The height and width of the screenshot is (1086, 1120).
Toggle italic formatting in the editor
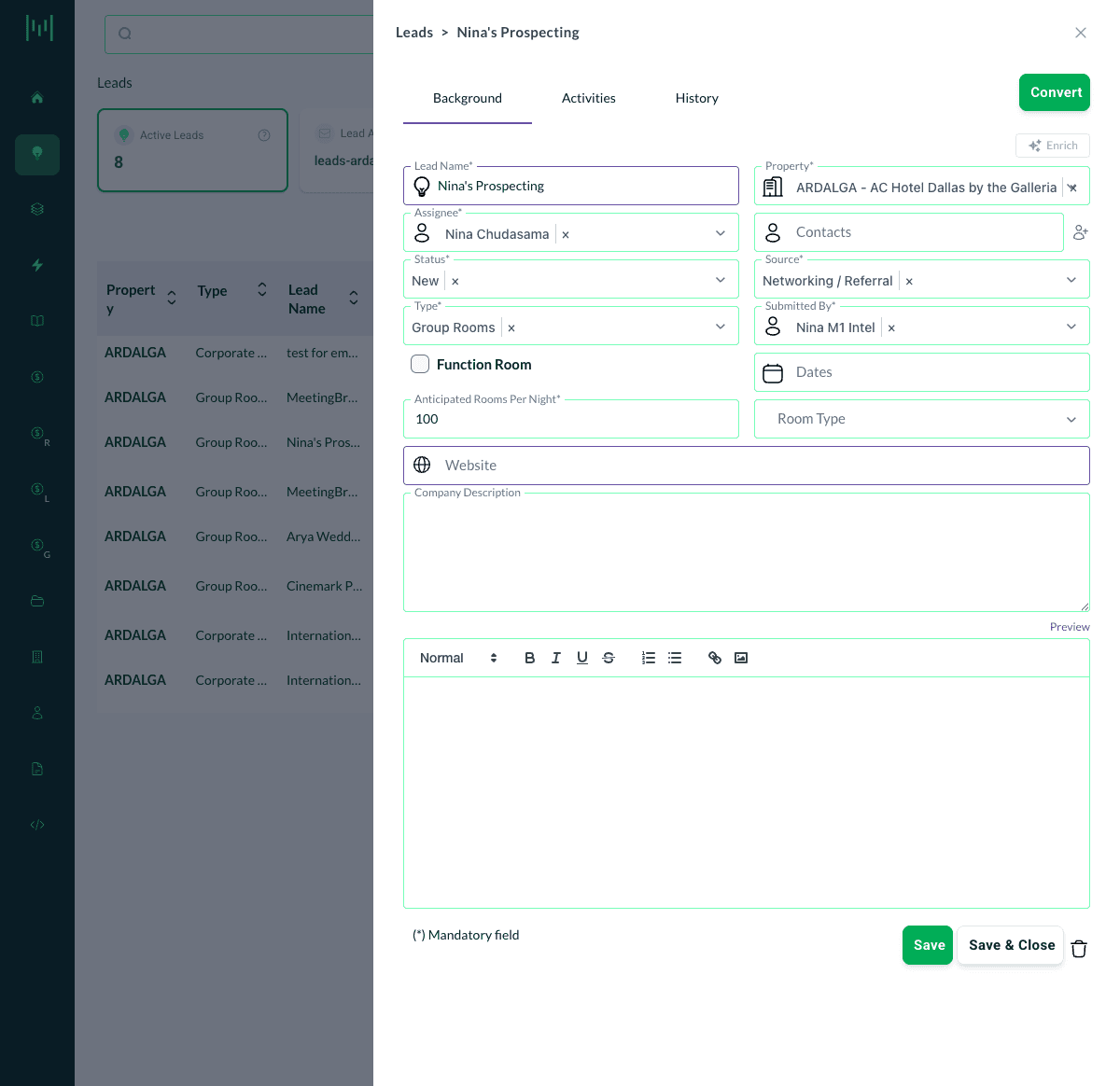point(556,658)
